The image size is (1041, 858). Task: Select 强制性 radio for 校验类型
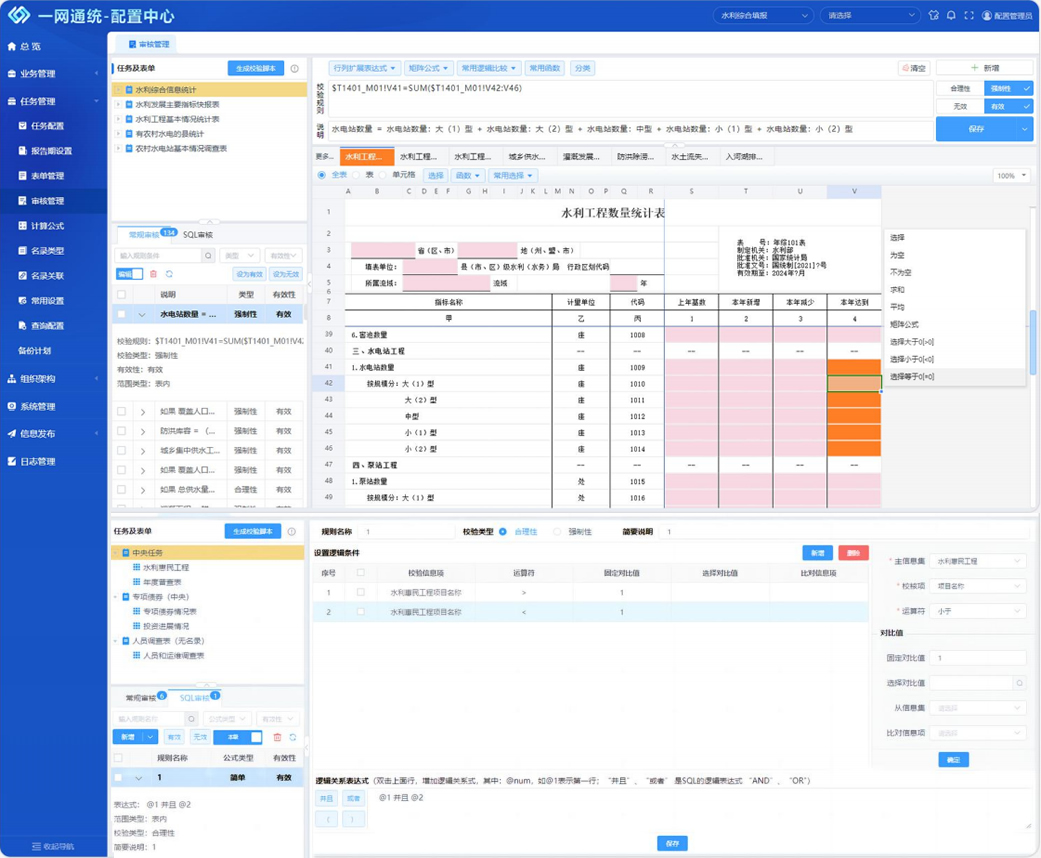click(x=558, y=532)
